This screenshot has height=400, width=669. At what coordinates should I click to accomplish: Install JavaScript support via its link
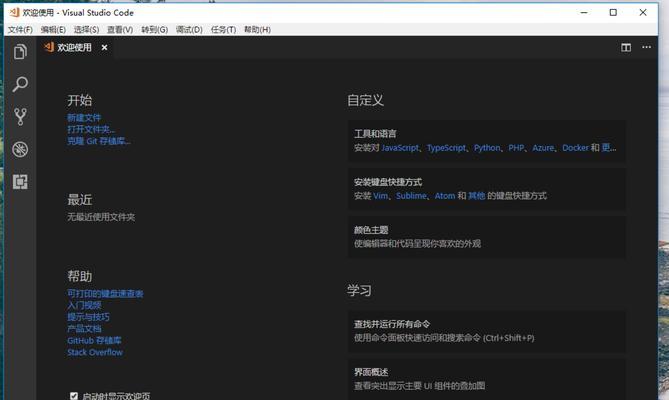point(400,148)
